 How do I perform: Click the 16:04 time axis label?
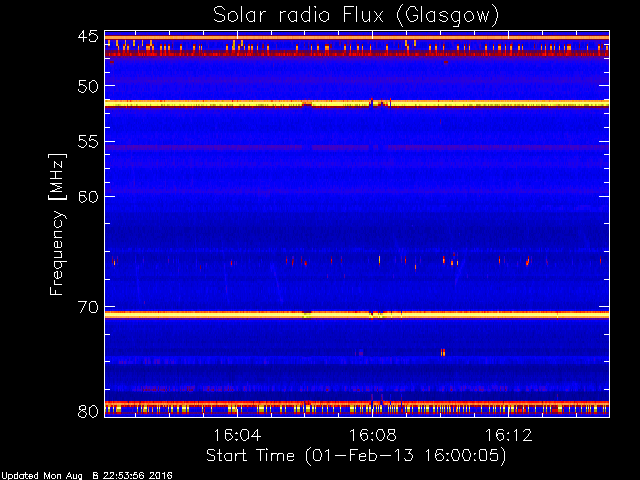pyautogui.click(x=237, y=436)
